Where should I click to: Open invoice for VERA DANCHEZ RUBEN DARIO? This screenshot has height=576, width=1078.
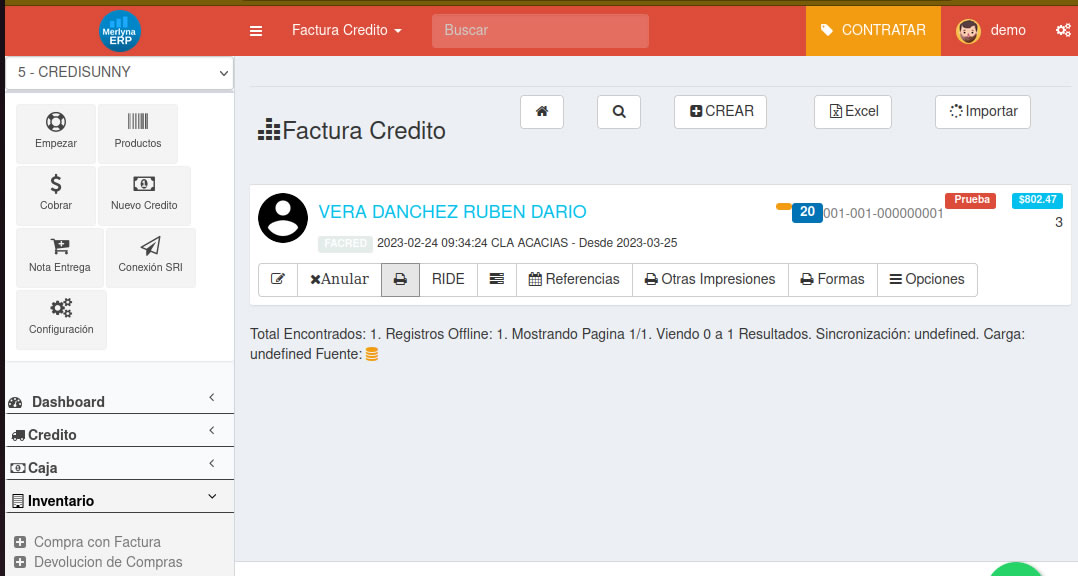coord(452,212)
